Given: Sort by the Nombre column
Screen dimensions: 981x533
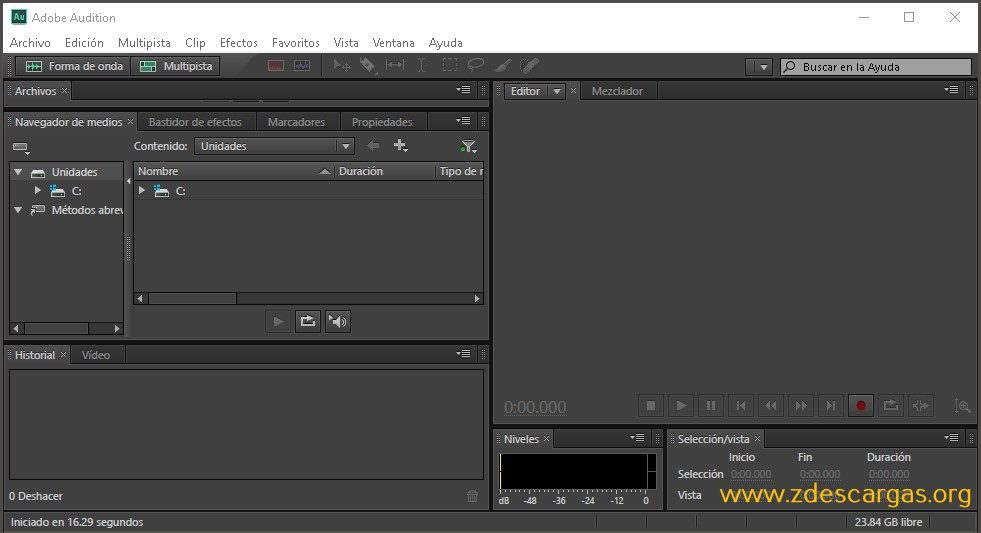Looking at the screenshot, I should tap(234, 171).
